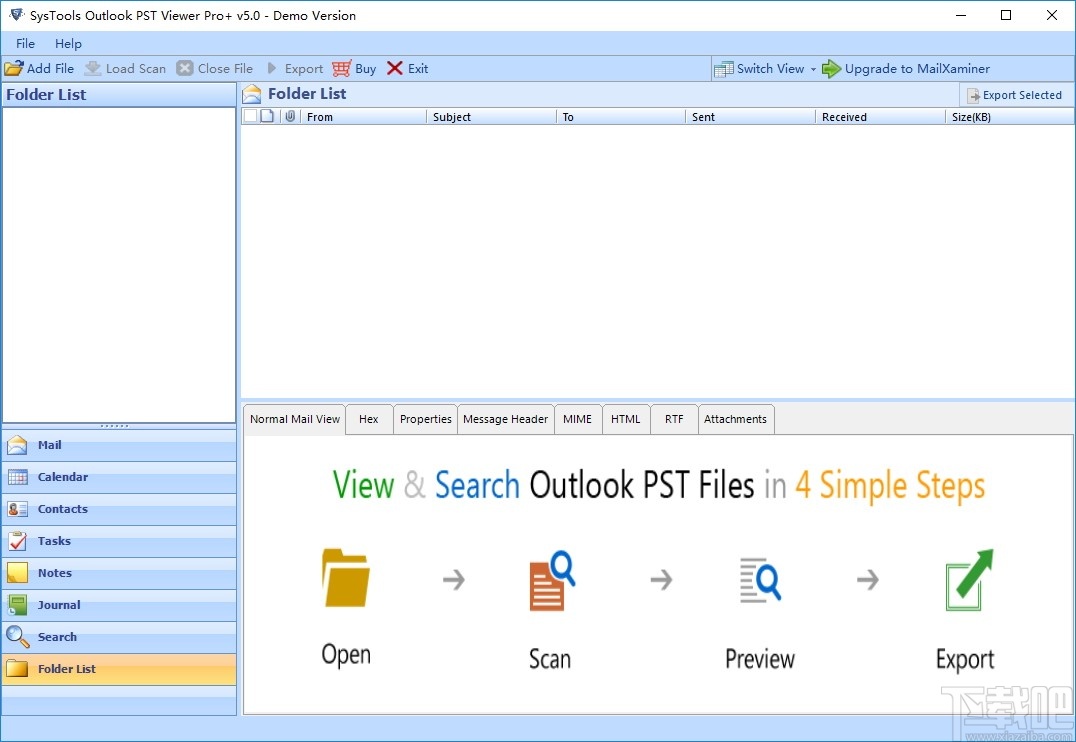Switch to the Hex tab
Image resolution: width=1076 pixels, height=742 pixels.
[368, 419]
